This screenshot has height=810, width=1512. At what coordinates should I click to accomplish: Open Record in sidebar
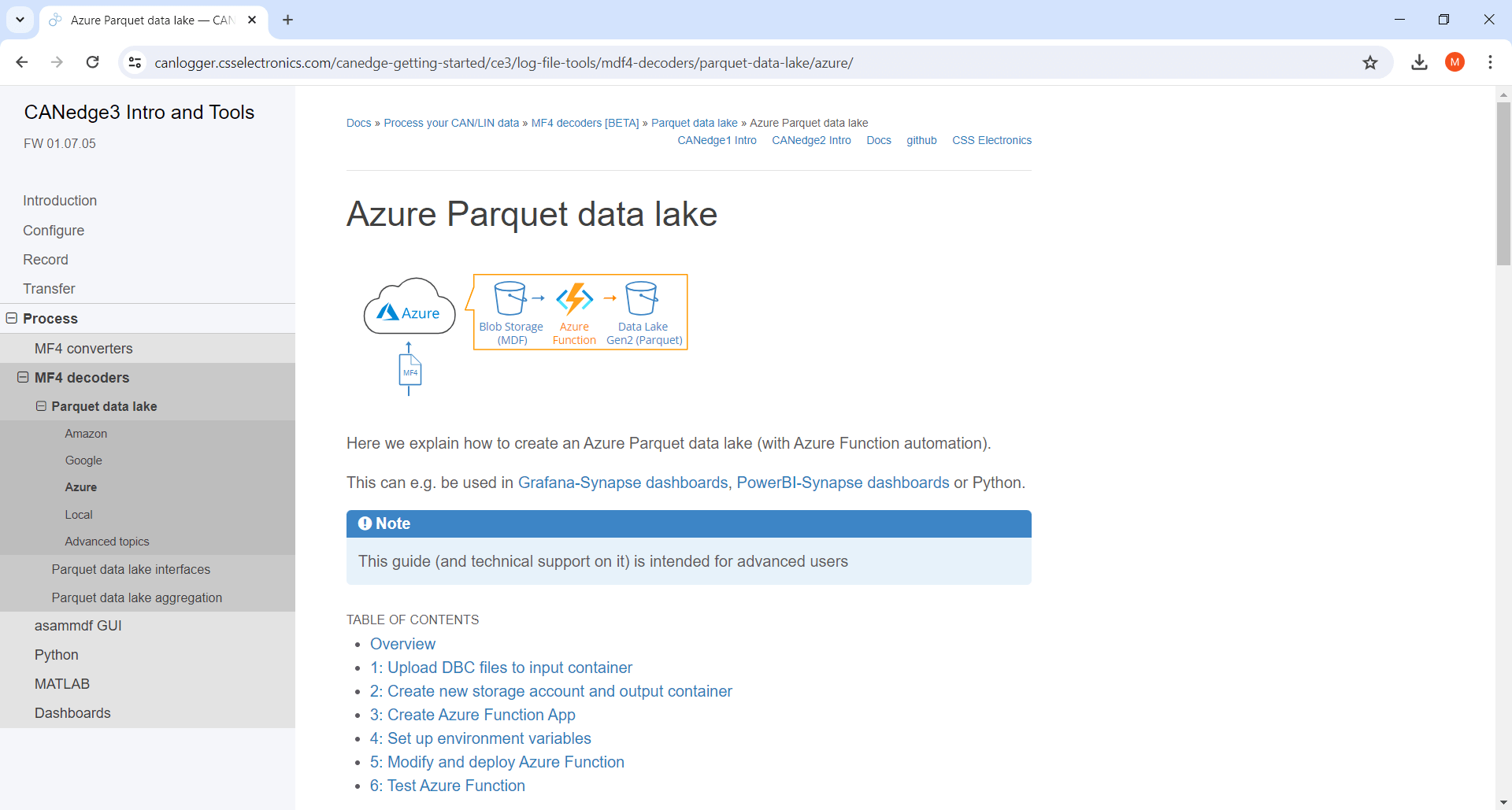(x=46, y=260)
